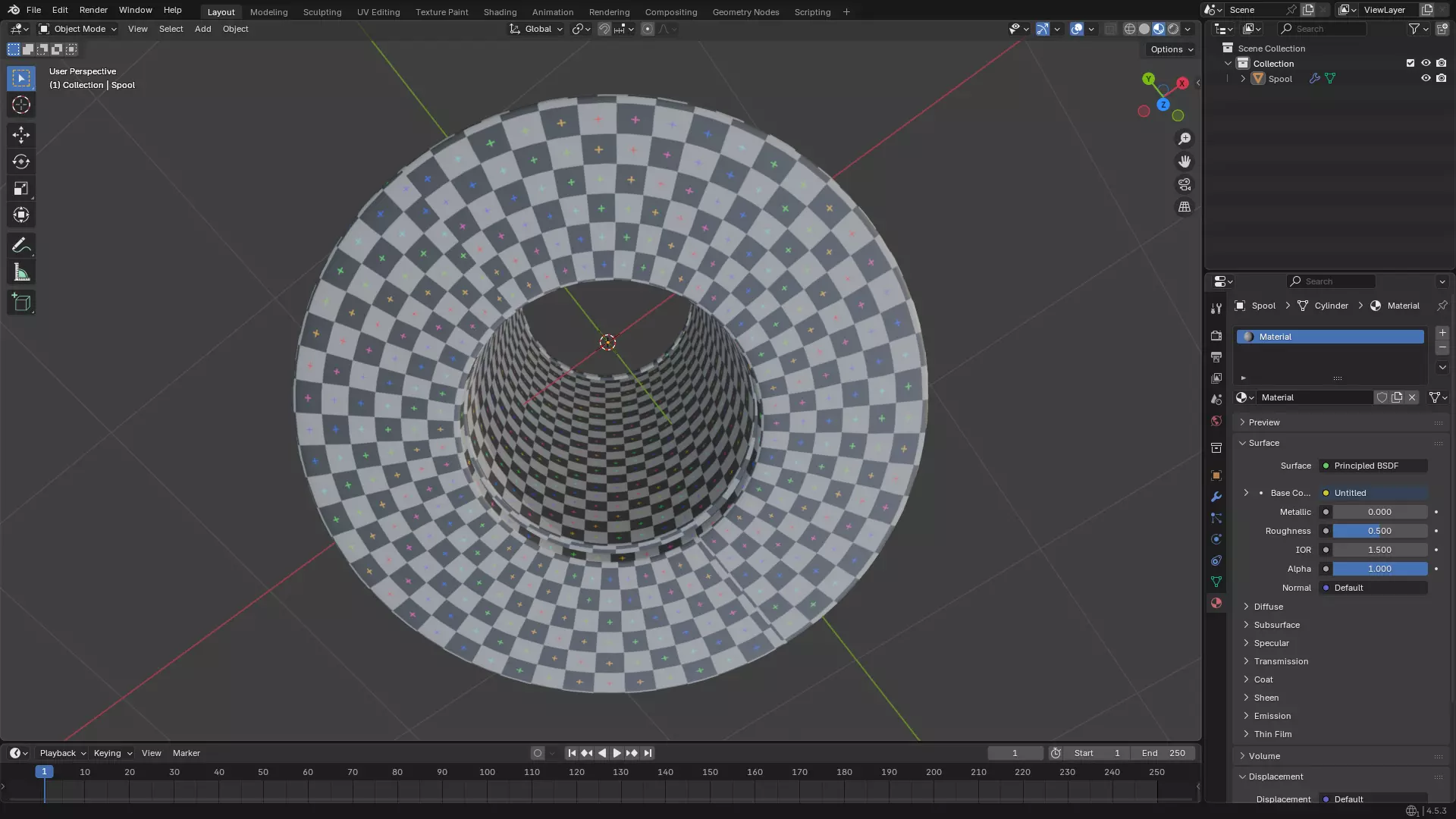The image size is (1456, 819).
Task: Open the Render menu
Action: (x=93, y=10)
